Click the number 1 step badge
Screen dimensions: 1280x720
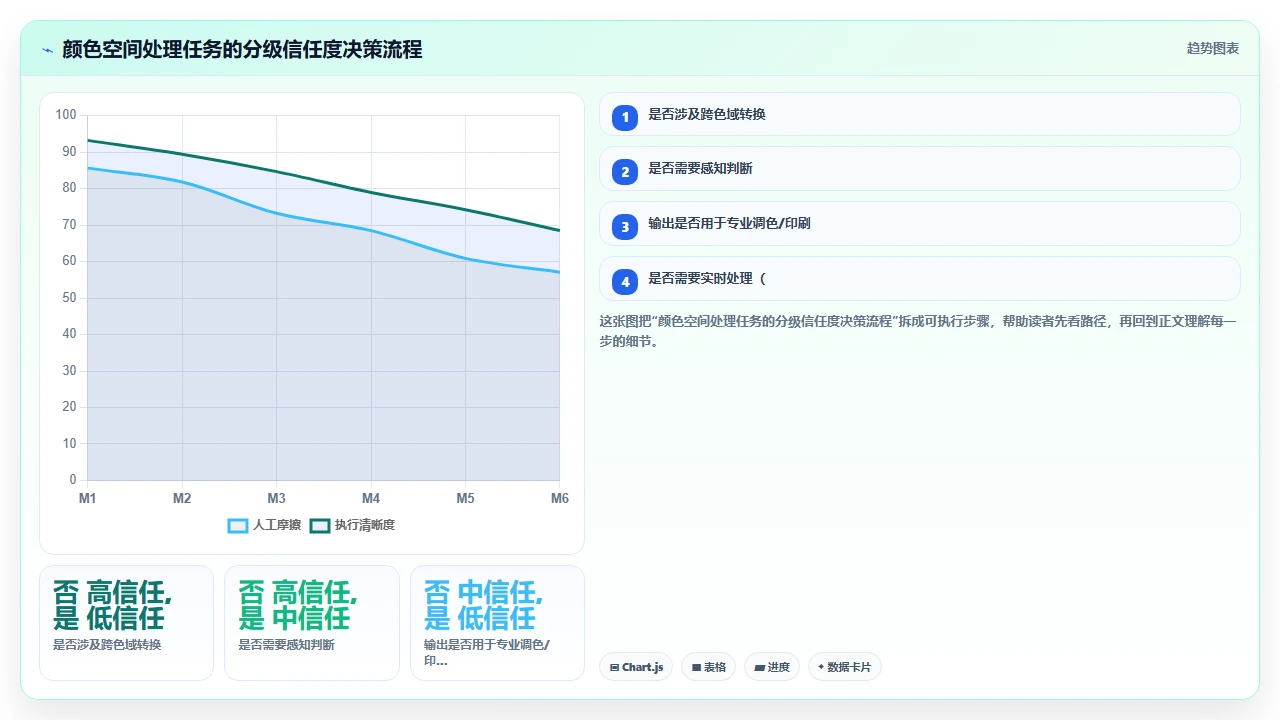(625, 118)
